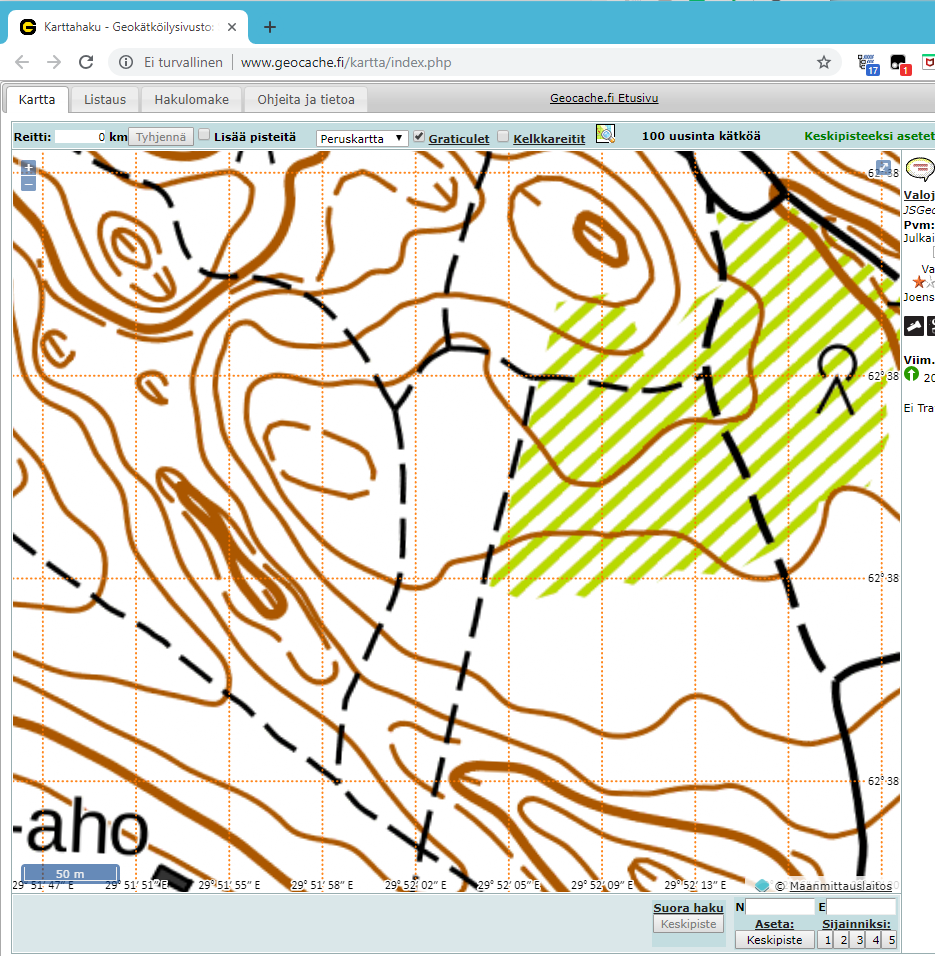Click the speech bubble cache icon
The height and width of the screenshot is (956, 935).
tap(918, 169)
